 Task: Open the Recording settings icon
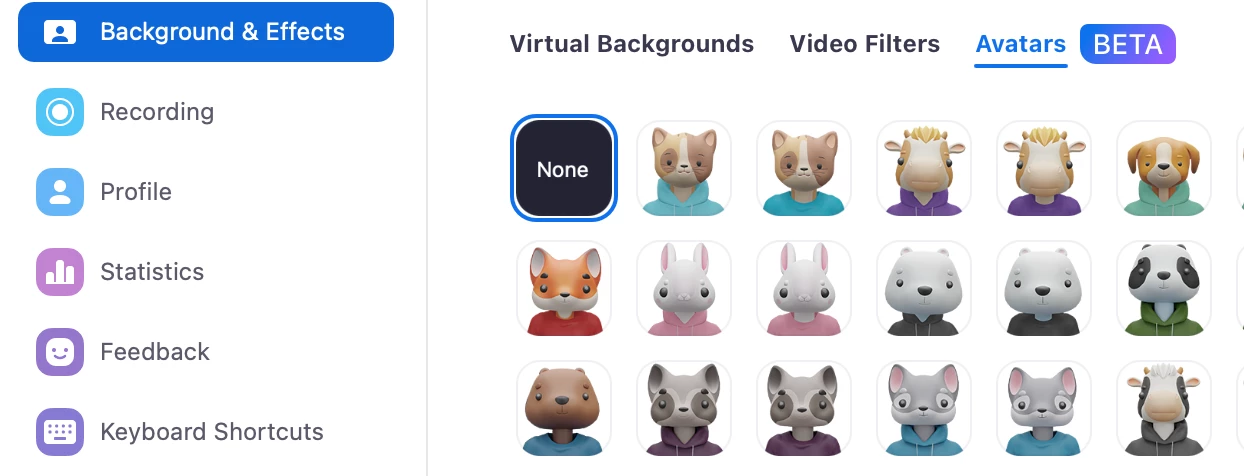coord(60,112)
